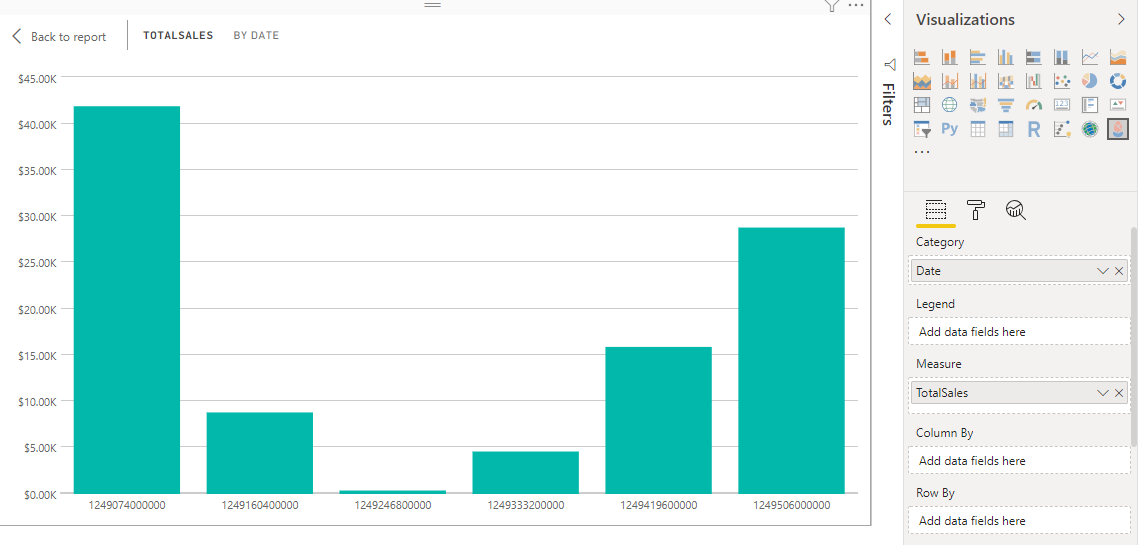The height and width of the screenshot is (545, 1138).
Task: Click the Column By 'Add data fields here' well
Action: tap(1019, 460)
